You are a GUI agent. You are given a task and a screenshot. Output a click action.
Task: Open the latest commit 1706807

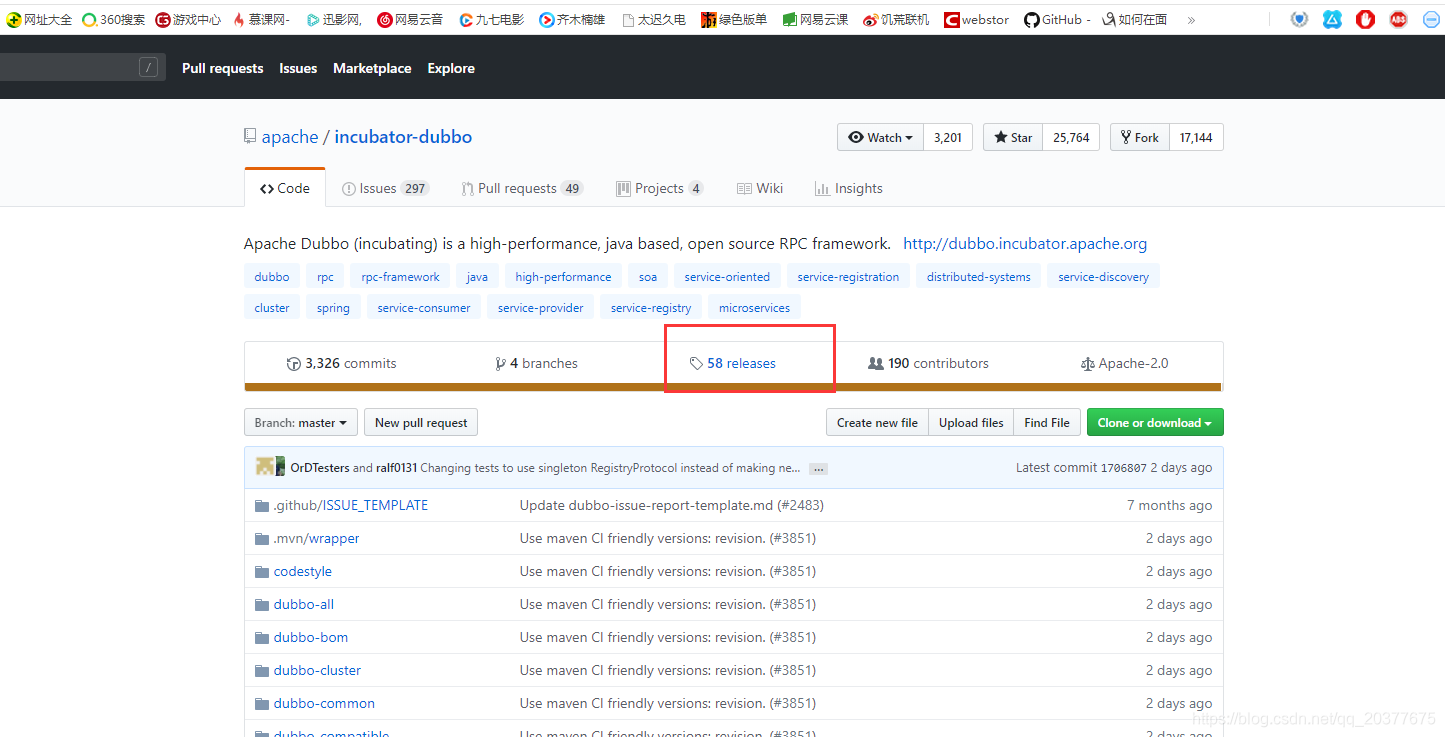click(1122, 467)
